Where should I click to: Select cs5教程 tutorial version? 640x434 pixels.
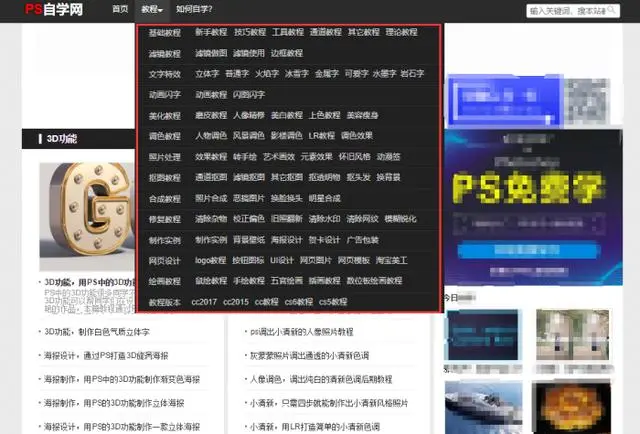pos(333,302)
